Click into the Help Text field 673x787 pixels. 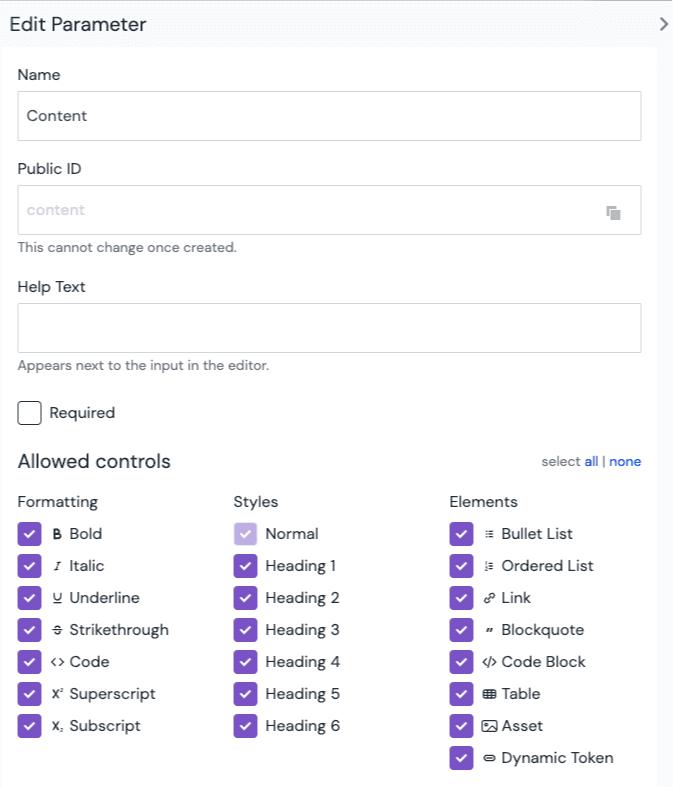pyautogui.click(x=329, y=328)
